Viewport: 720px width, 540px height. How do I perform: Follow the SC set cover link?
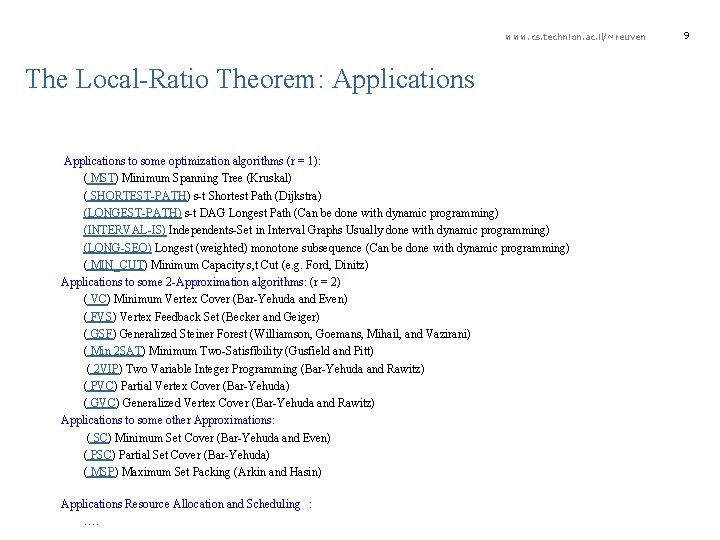click(99, 438)
